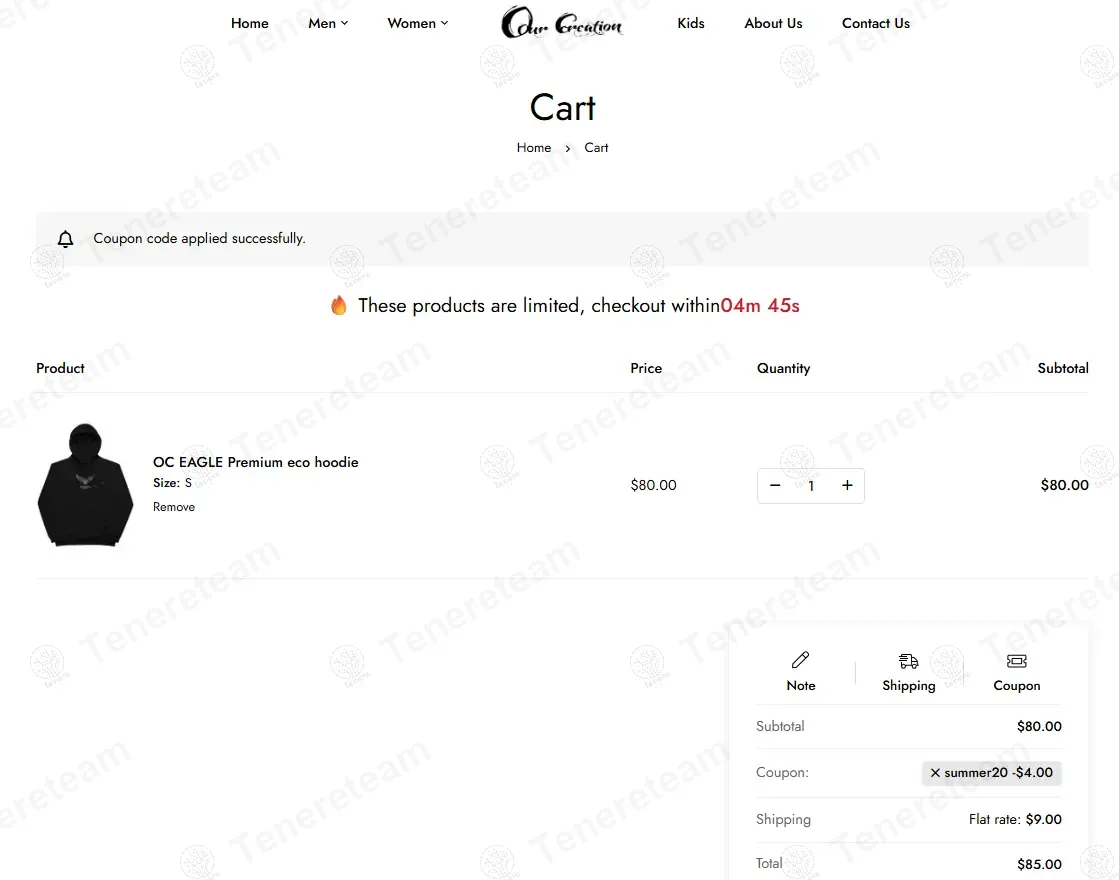Go to the Kids page
The image size is (1119, 880).
click(691, 23)
